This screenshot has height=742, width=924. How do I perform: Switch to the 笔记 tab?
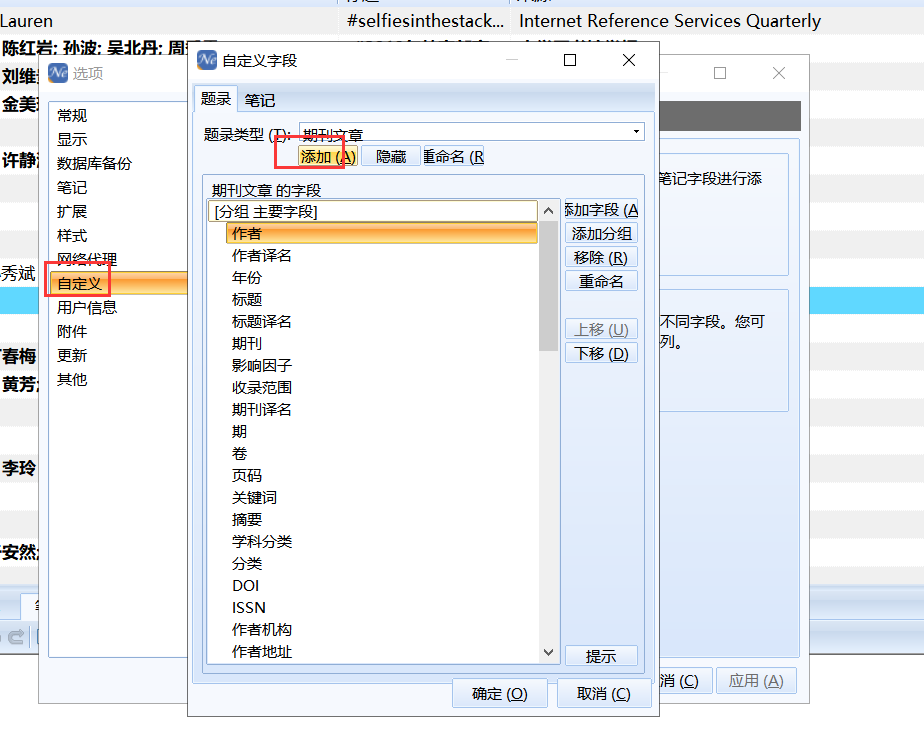click(259, 100)
